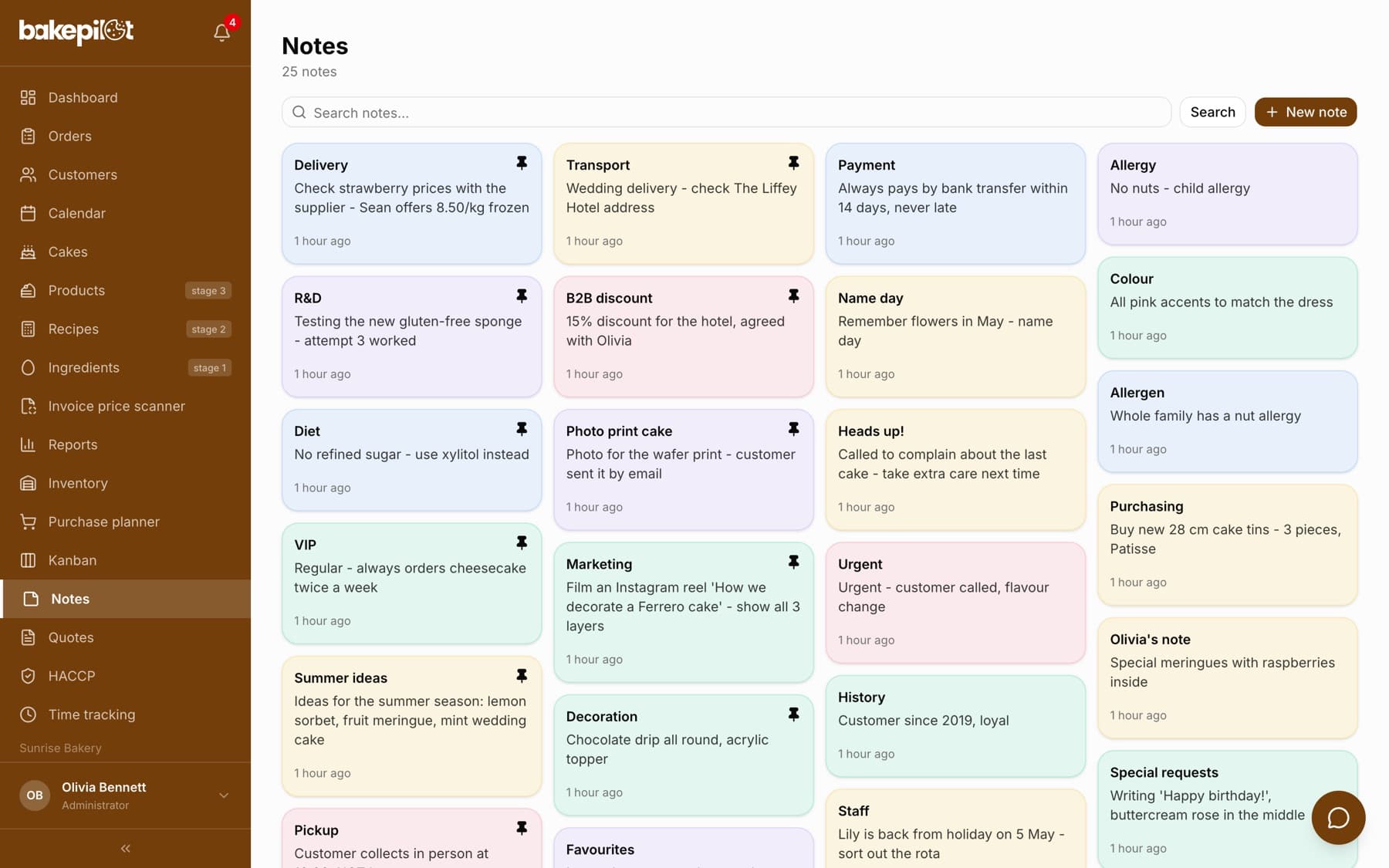The width and height of the screenshot is (1389, 868).
Task: Click the Search button
Action: tap(1212, 112)
